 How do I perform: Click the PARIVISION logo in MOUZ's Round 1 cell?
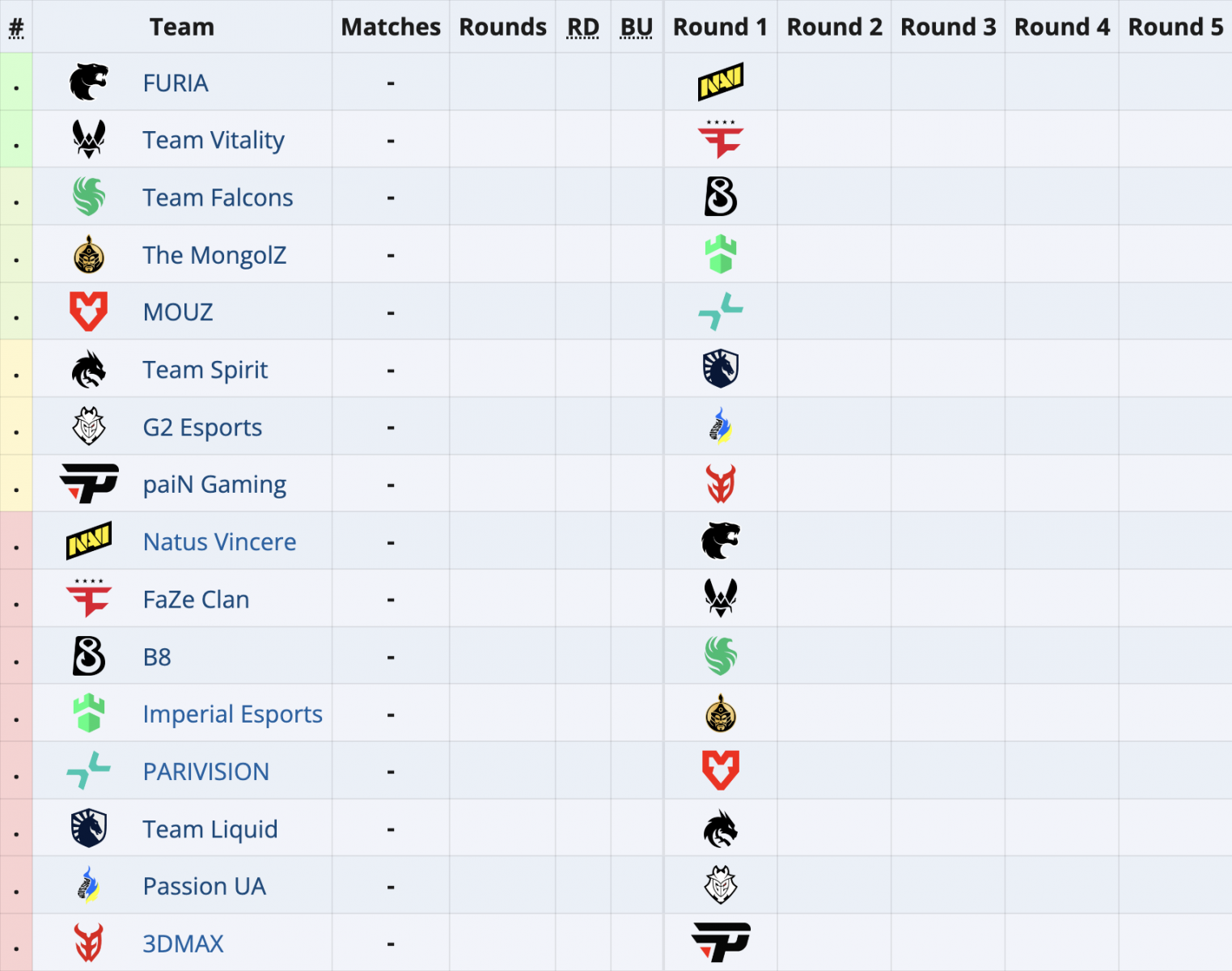(x=720, y=312)
